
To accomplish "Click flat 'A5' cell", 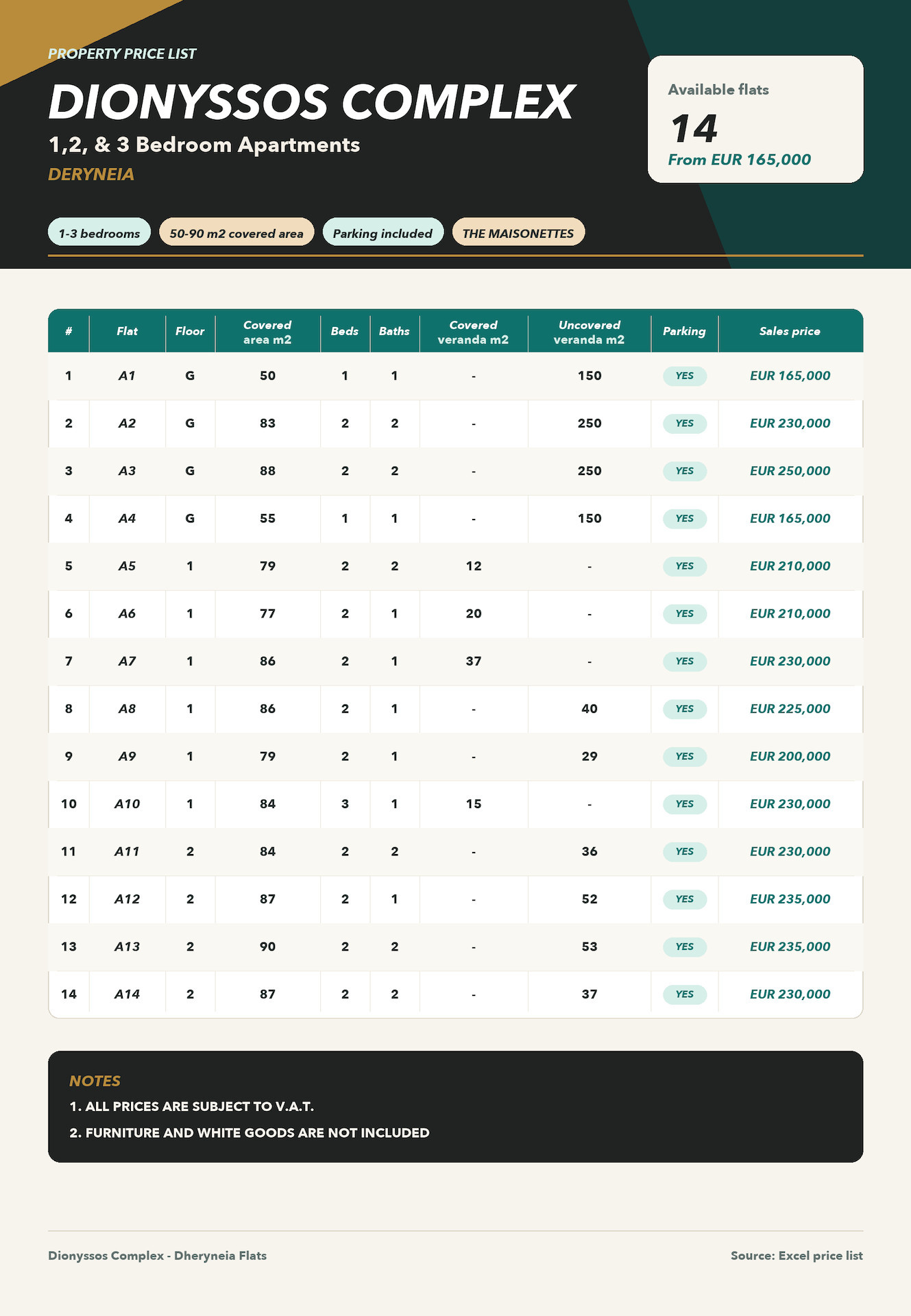I will click(x=127, y=566).
